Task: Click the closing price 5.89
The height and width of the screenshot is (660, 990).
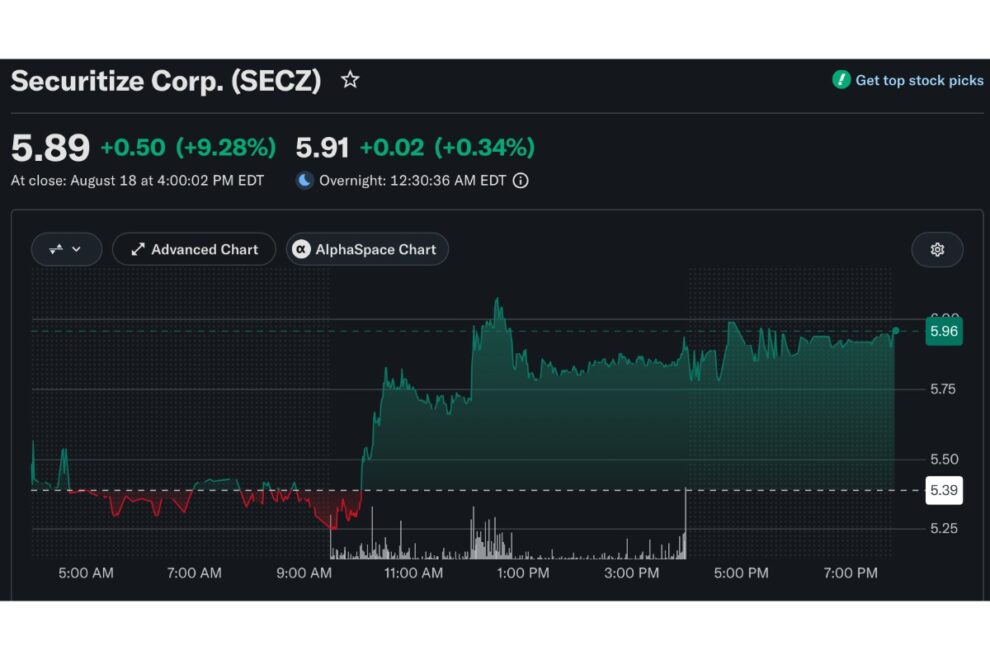Action: [51, 148]
